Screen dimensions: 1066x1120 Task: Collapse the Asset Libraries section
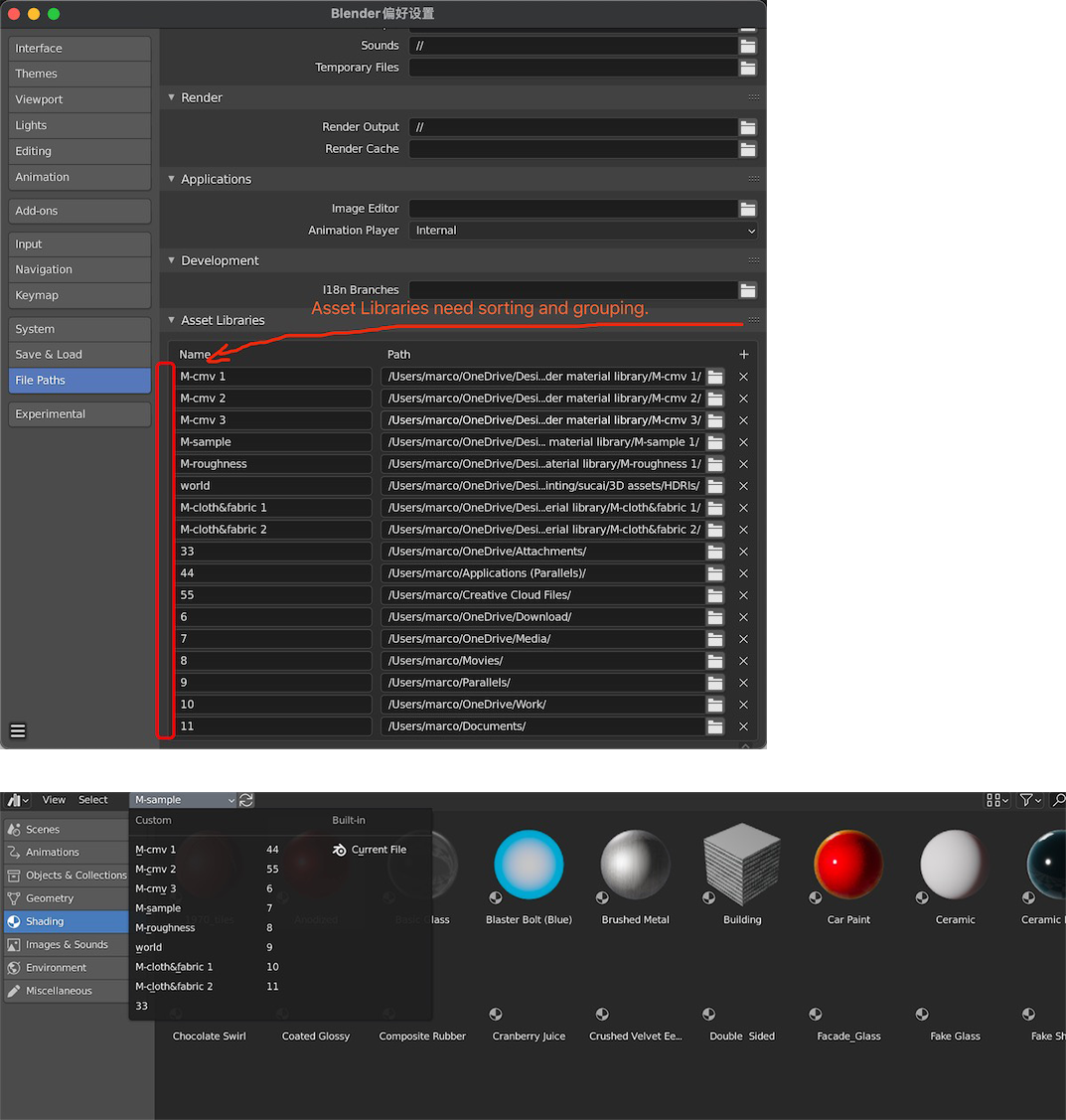[x=171, y=320]
